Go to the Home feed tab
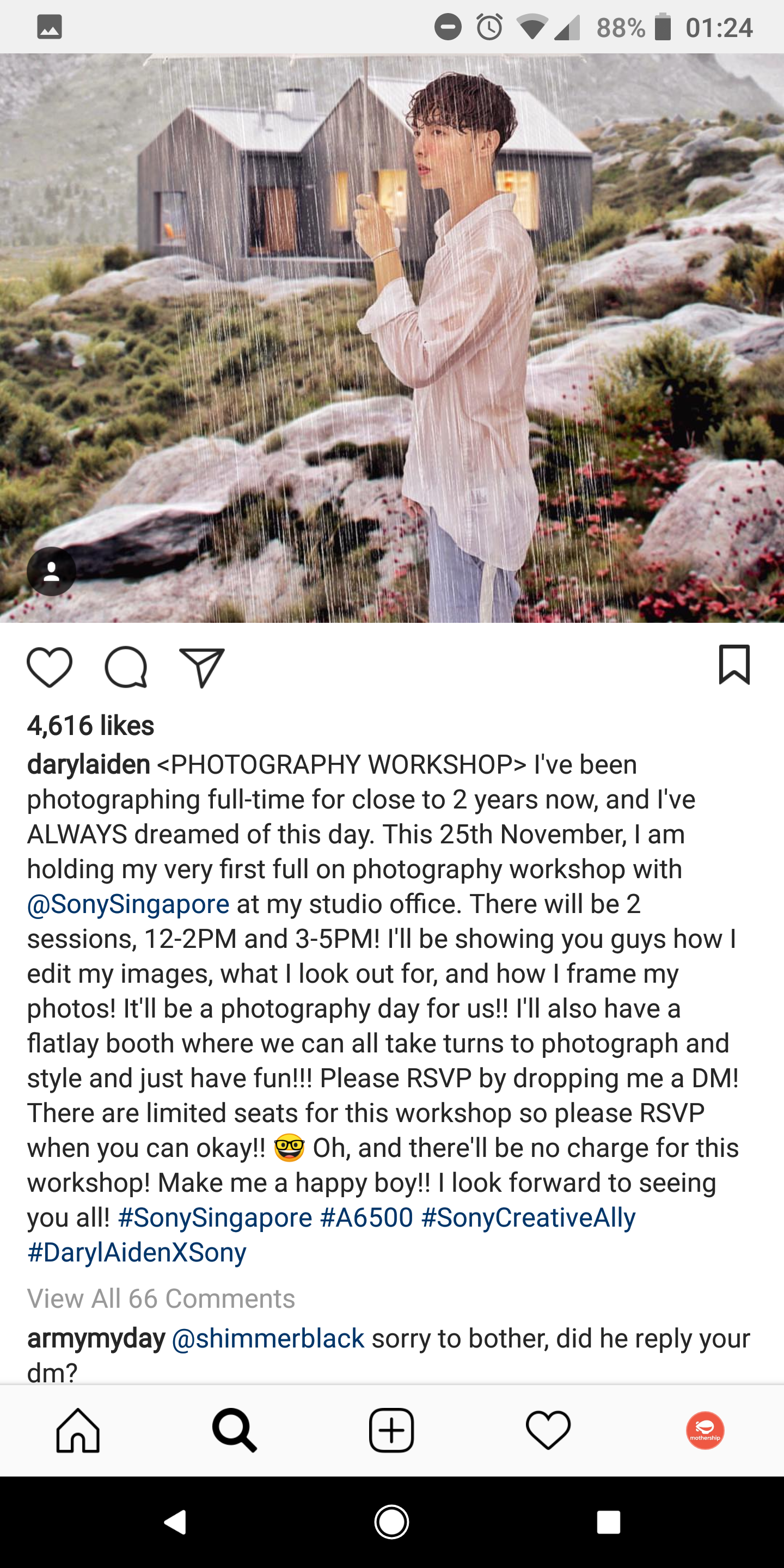Viewport: 784px width, 1568px height. coord(78,1430)
